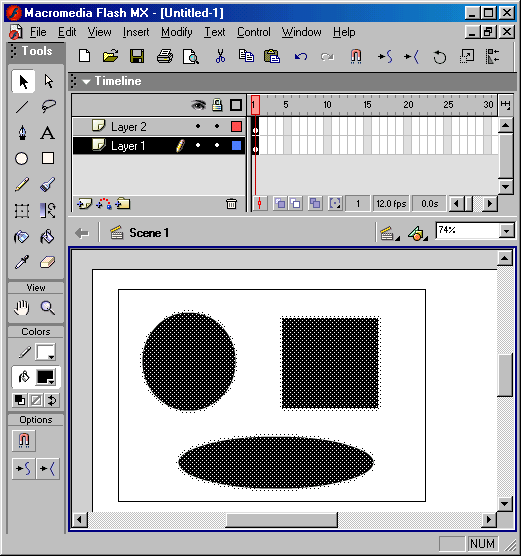Screen dimensions: 521x556
Task: Click the Insert Layer button
Action: [84, 204]
